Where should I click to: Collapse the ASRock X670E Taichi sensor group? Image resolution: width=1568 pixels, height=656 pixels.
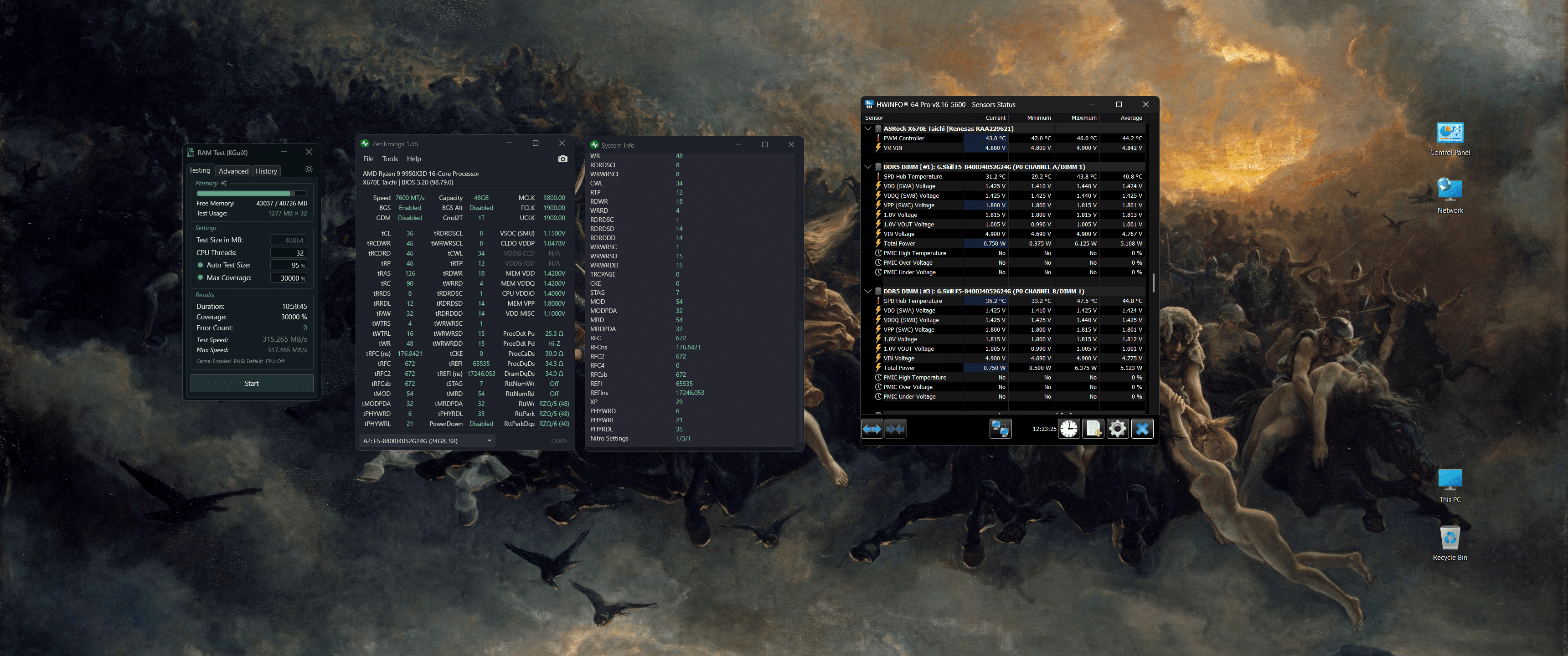868,128
